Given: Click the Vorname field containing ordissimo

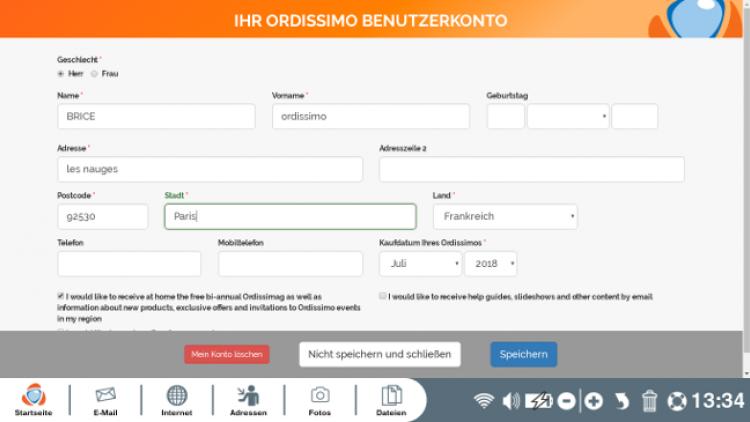Looking at the screenshot, I should [x=371, y=116].
